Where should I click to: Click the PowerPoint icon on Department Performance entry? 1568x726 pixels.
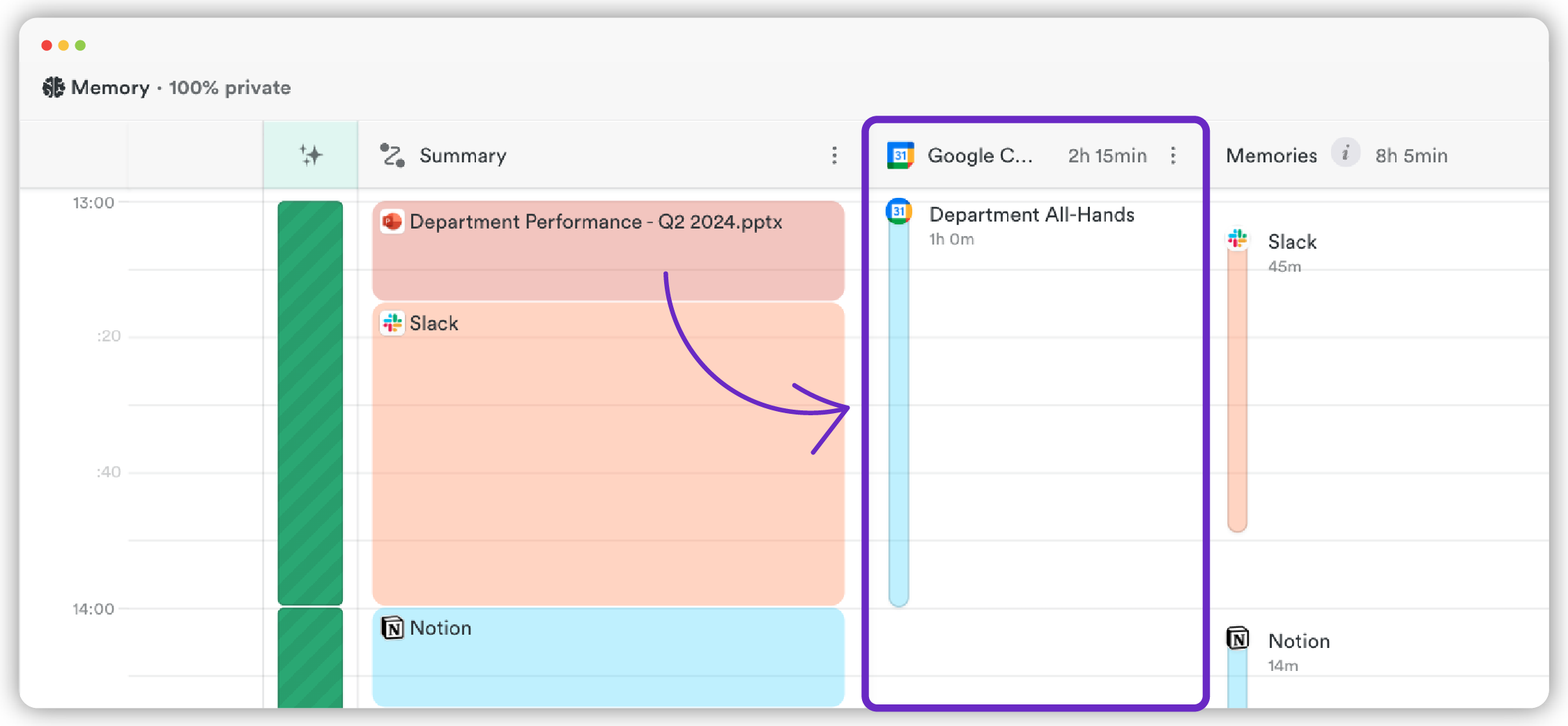click(x=393, y=222)
